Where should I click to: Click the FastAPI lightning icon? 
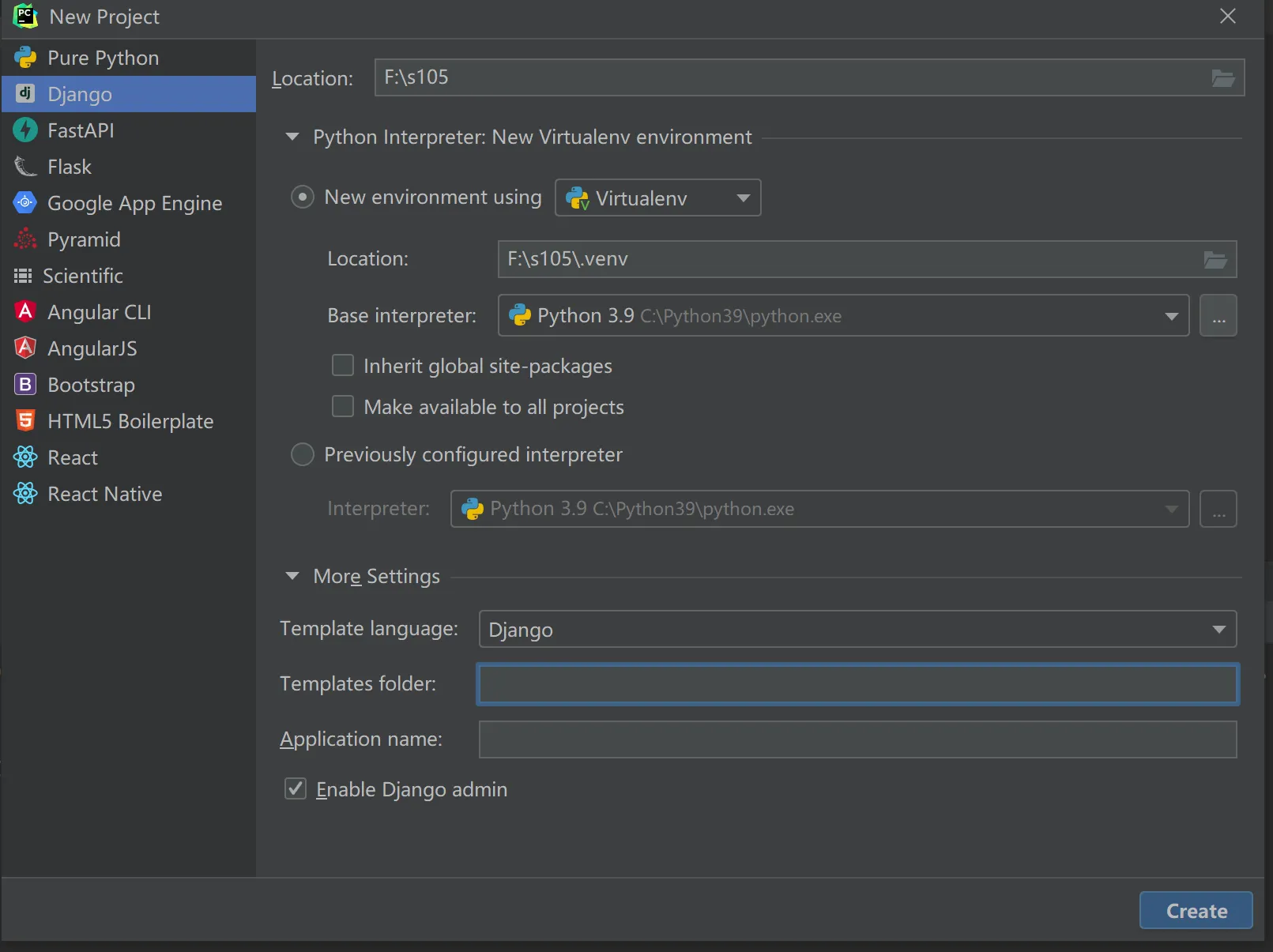[x=25, y=130]
